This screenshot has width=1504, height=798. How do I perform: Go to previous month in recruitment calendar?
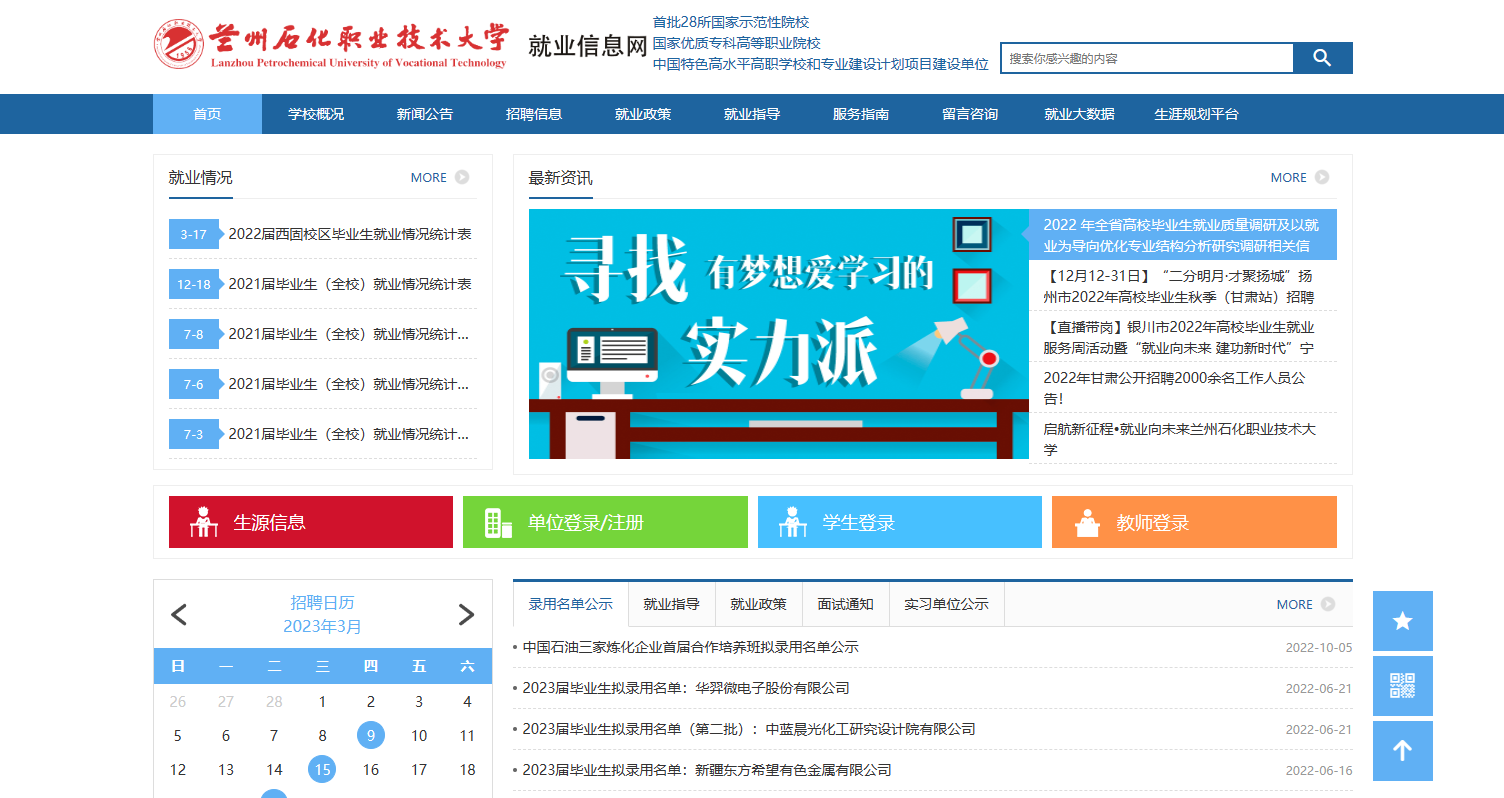point(179,615)
